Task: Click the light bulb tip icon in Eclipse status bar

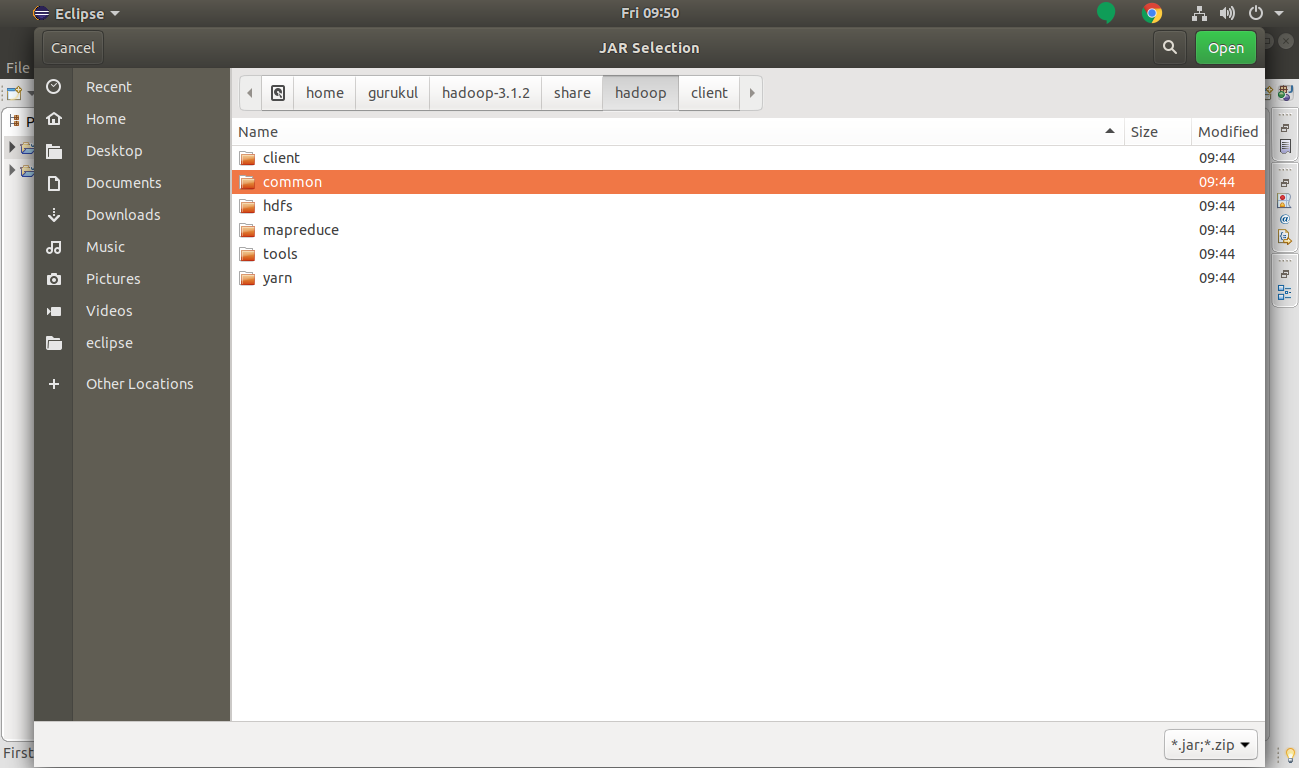Action: [1290, 754]
